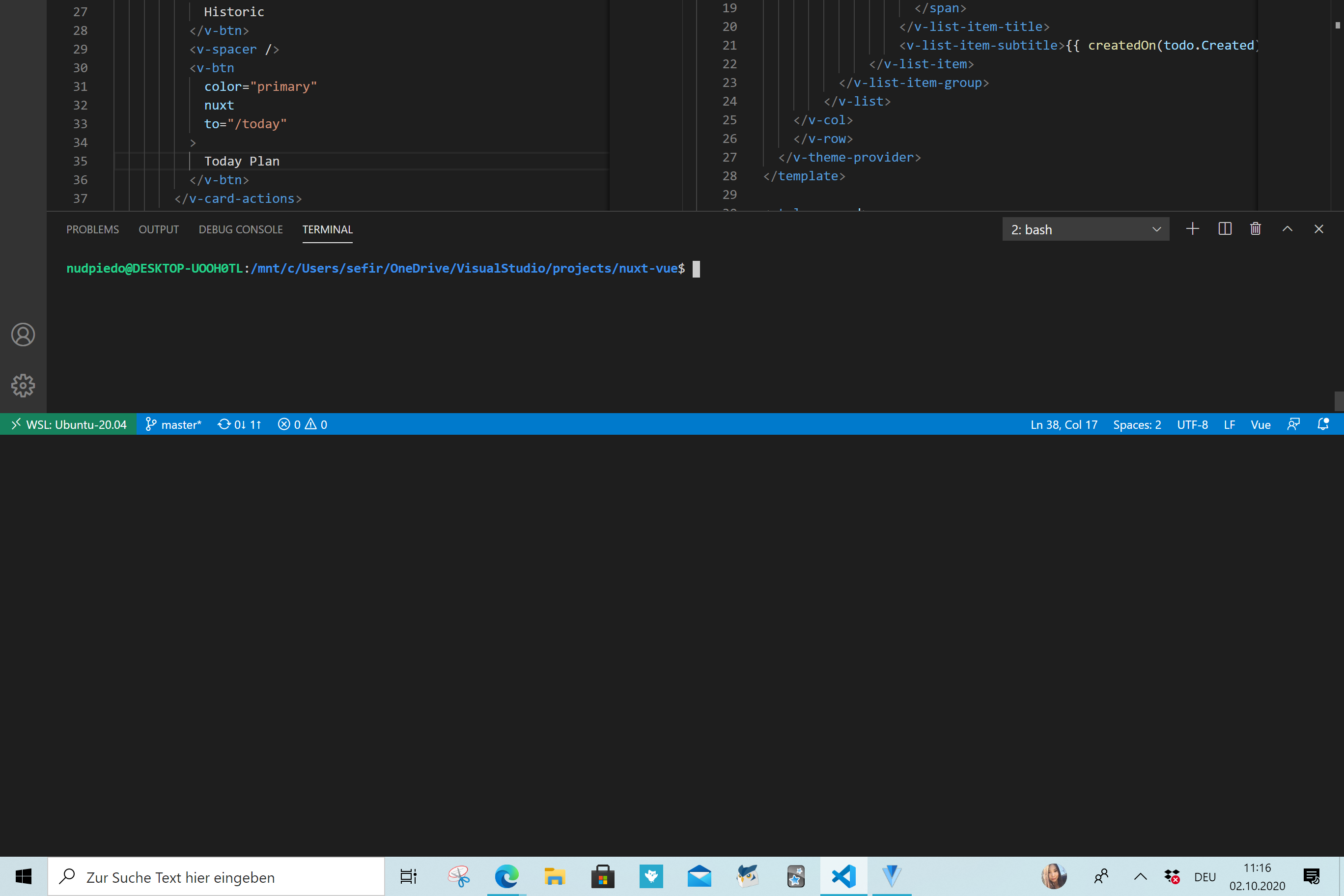This screenshot has height=896, width=1344.
Task: Toggle the panel maximize chevron
Action: click(x=1287, y=228)
